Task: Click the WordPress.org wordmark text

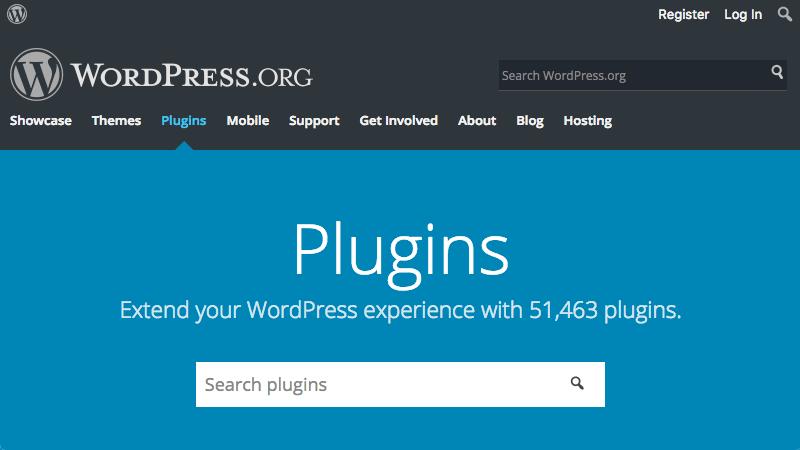Action: 192,76
